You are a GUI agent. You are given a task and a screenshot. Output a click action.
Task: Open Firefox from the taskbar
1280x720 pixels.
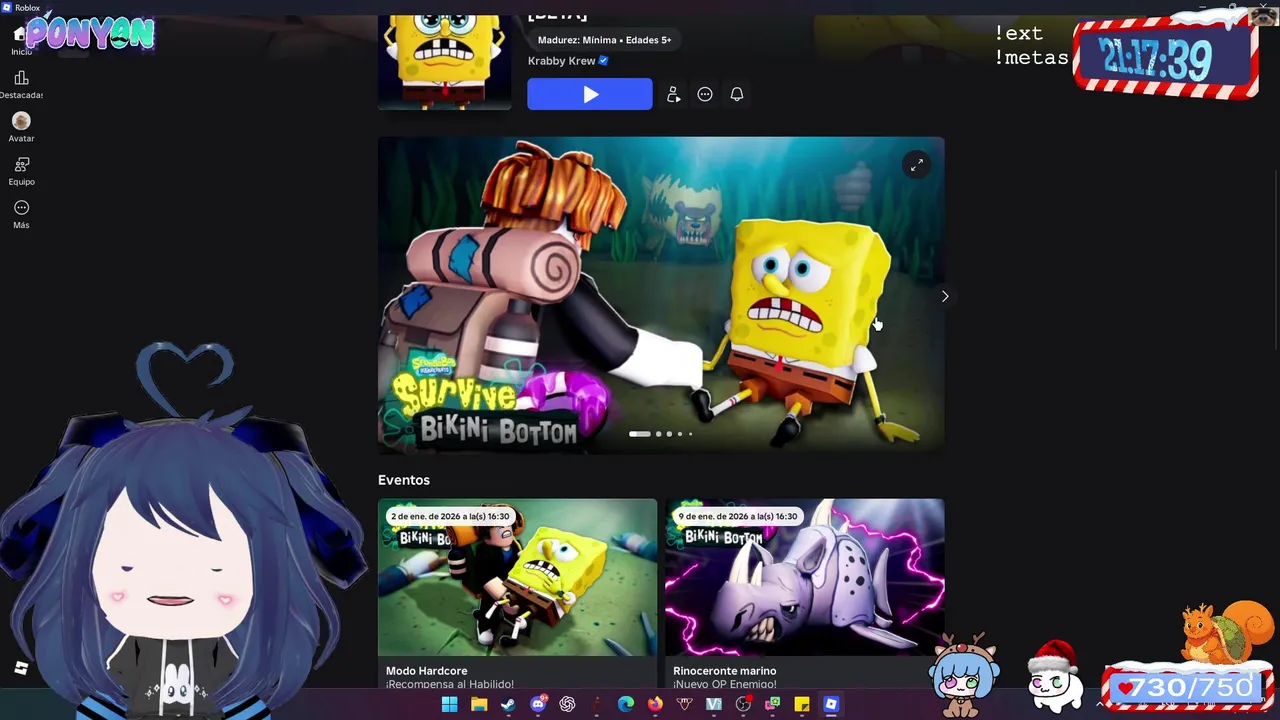655,705
